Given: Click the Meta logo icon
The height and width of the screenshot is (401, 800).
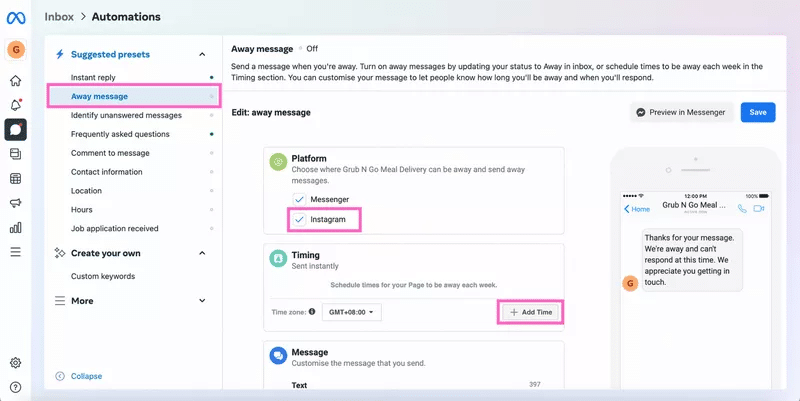Looking at the screenshot, I should (x=16, y=18).
